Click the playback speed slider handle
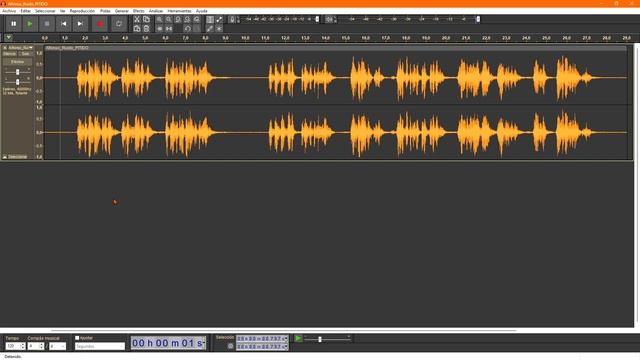 [x=320, y=339]
